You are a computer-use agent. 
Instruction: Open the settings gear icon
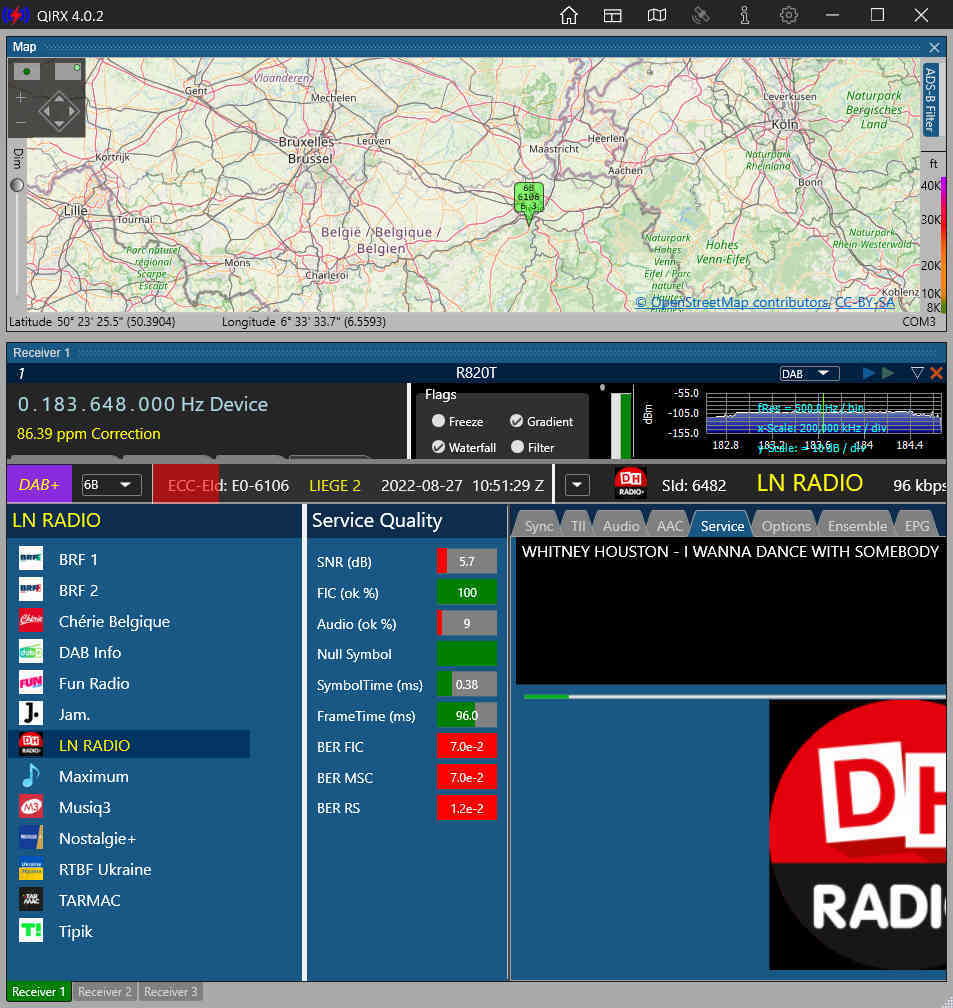pyautogui.click(x=788, y=15)
